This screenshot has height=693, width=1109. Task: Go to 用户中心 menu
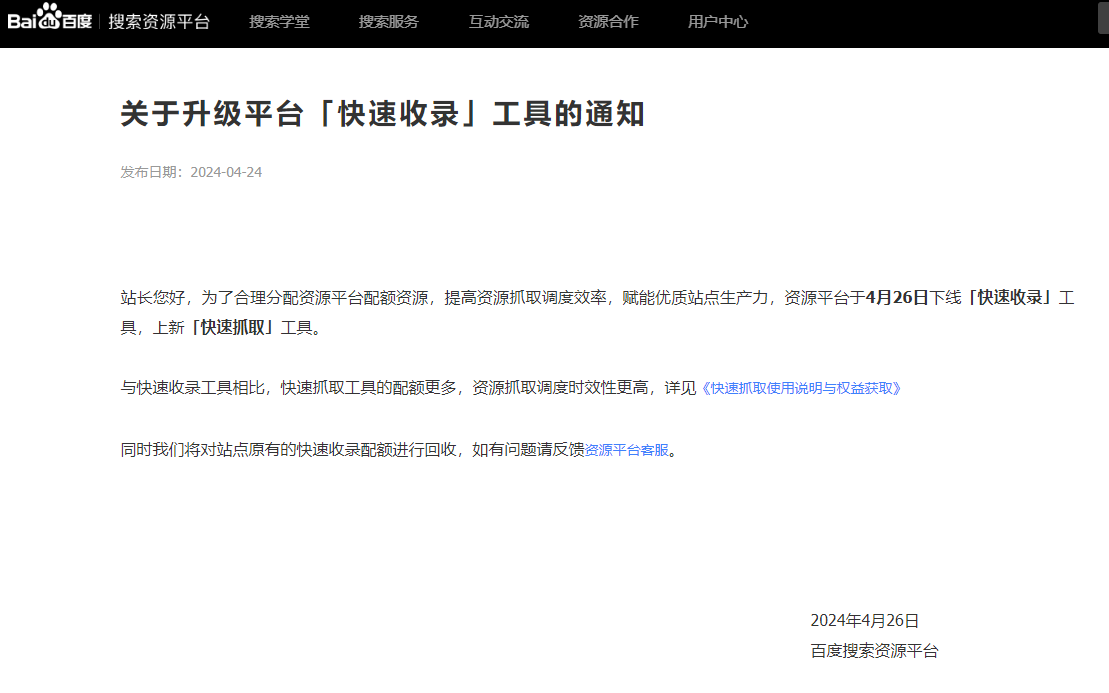pyautogui.click(x=718, y=22)
